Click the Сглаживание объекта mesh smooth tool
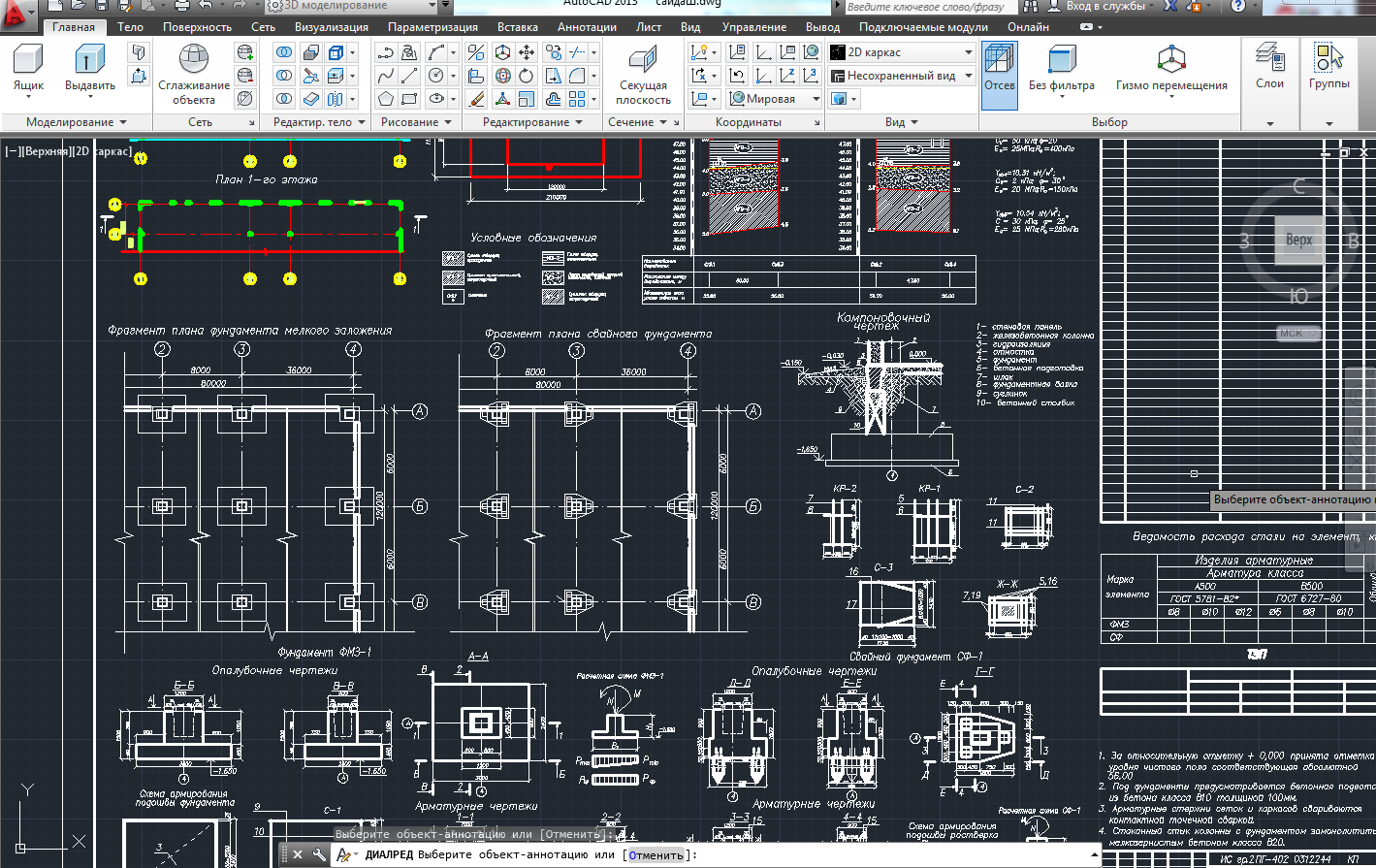 pos(194,75)
